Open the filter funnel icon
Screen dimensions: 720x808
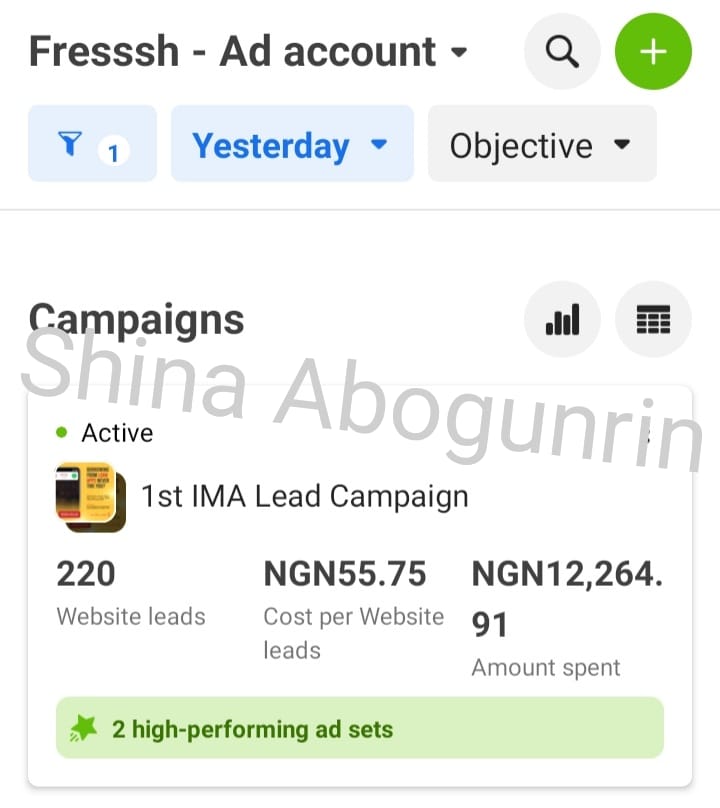coord(70,145)
